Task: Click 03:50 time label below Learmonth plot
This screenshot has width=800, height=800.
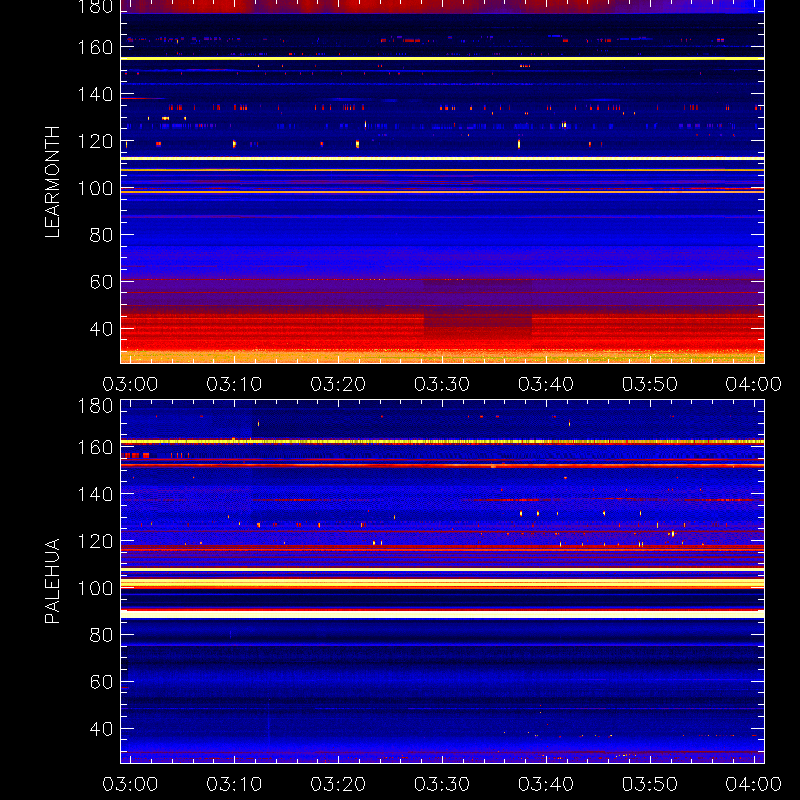Action: (x=649, y=384)
